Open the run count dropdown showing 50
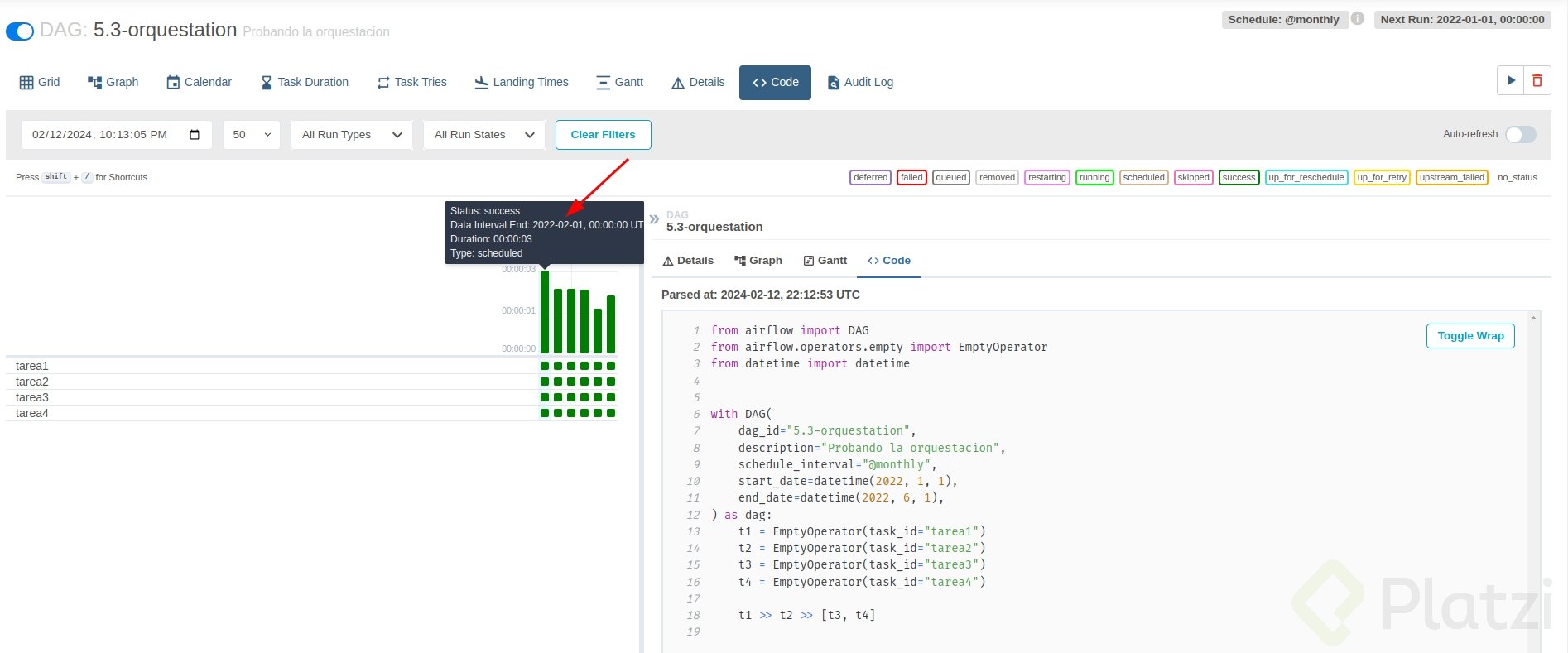Screen dimensions: 1568x653 pos(252,135)
